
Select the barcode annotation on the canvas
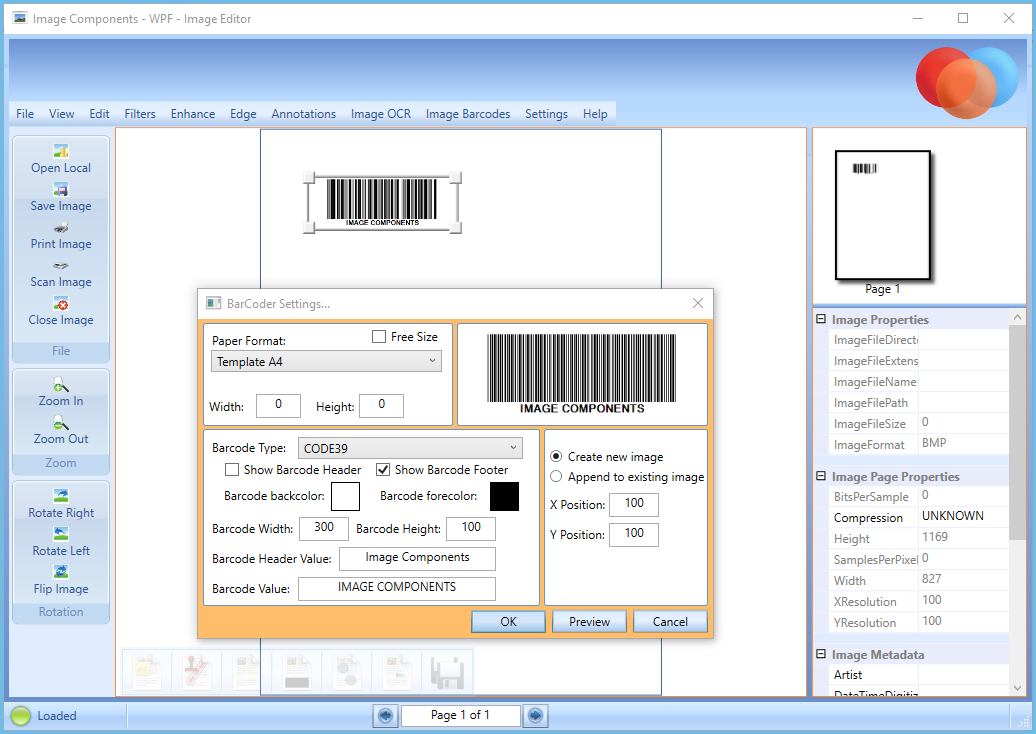pyautogui.click(x=382, y=203)
